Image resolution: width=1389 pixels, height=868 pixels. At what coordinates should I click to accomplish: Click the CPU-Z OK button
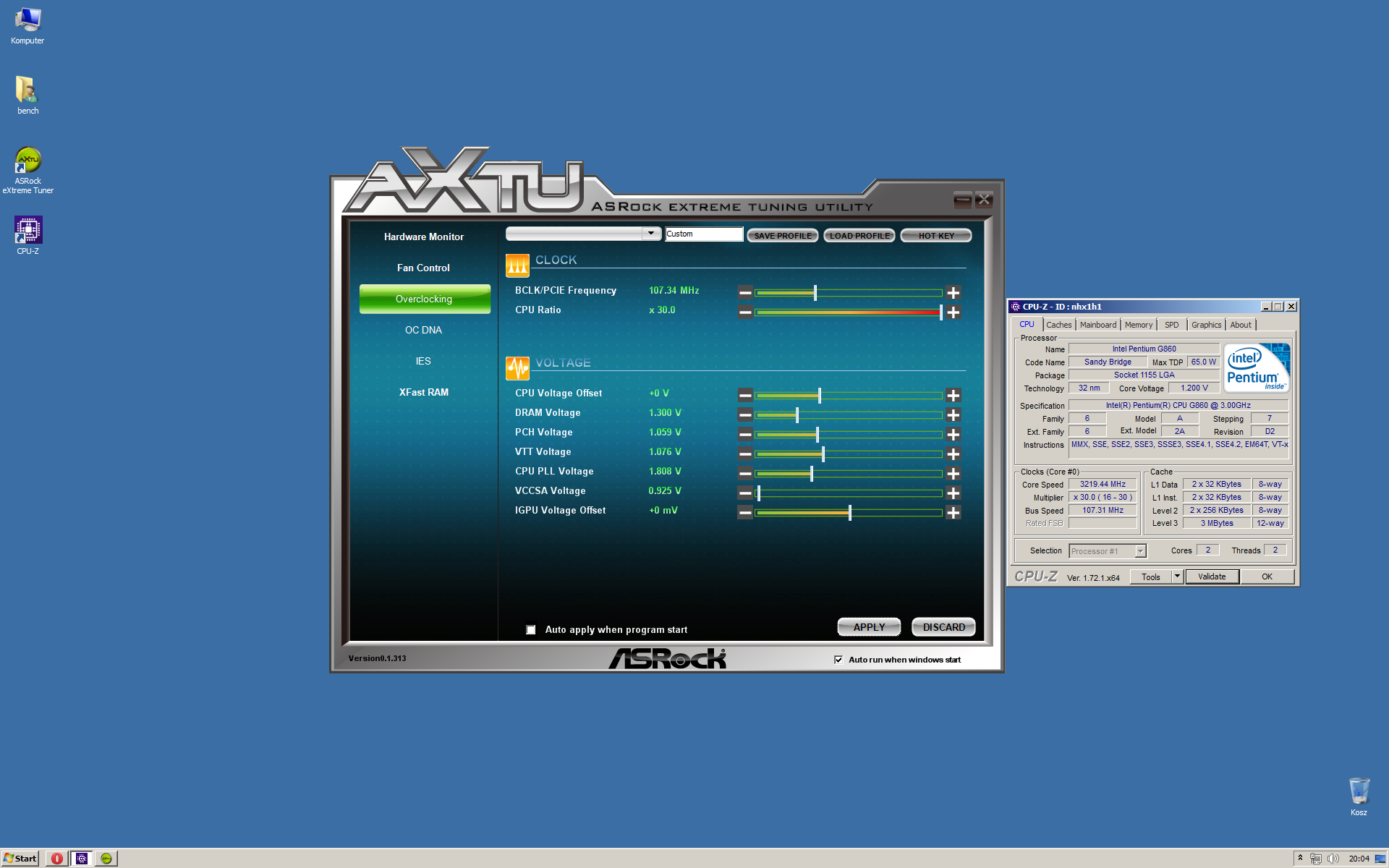(1267, 576)
